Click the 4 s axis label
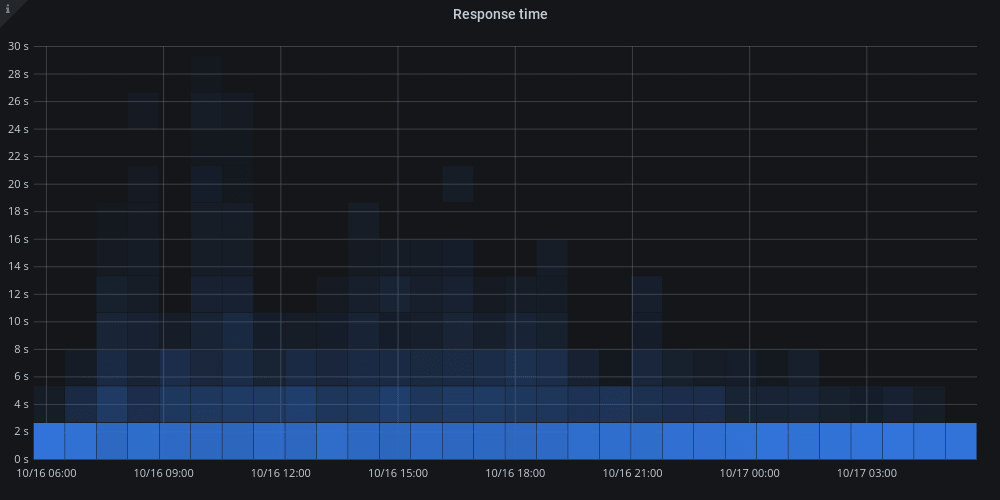 [x=21, y=404]
